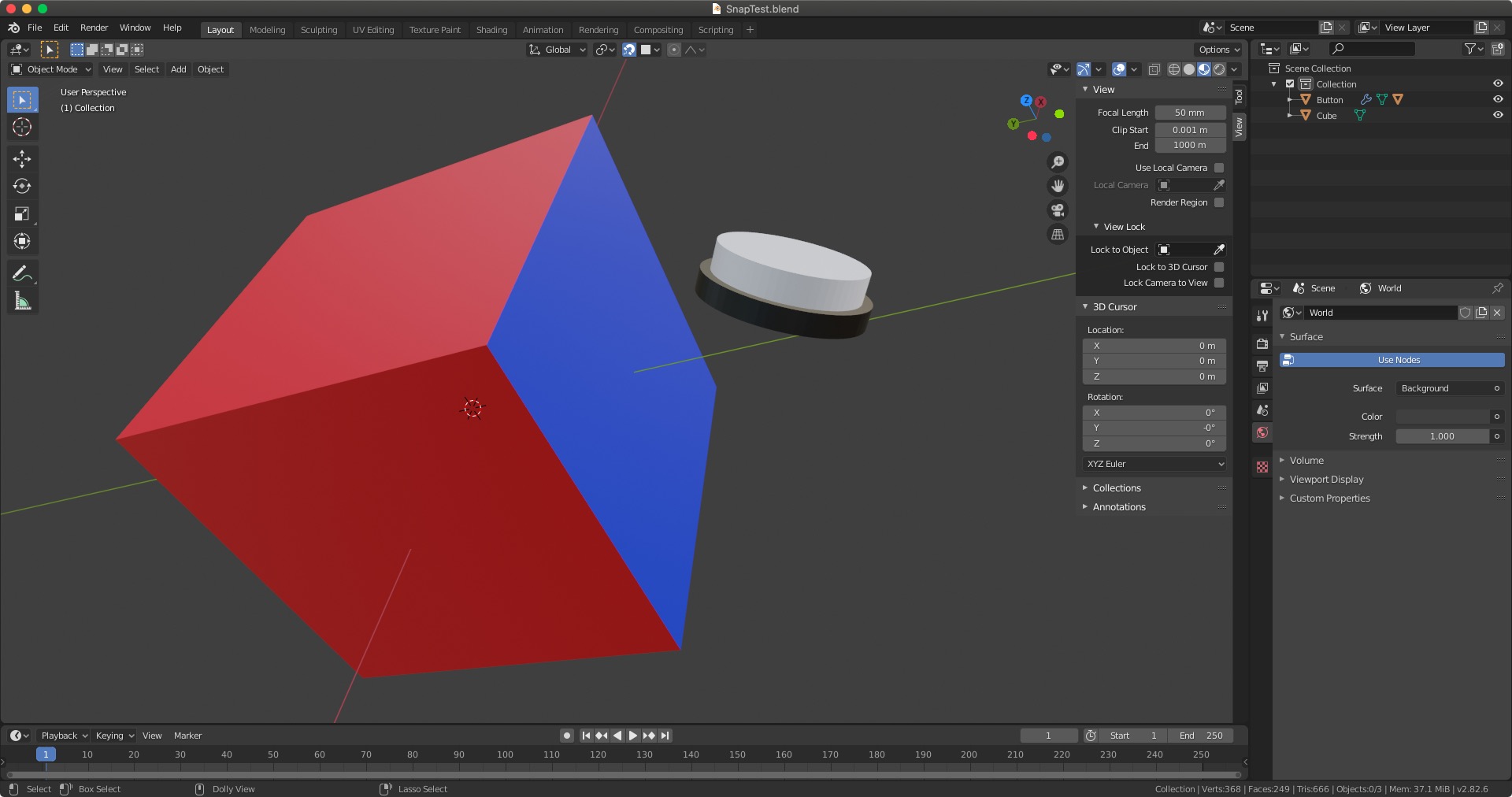Uncheck the Collection checkbox in the outliner
Viewport: 1512px width, 797px height.
point(1288,83)
